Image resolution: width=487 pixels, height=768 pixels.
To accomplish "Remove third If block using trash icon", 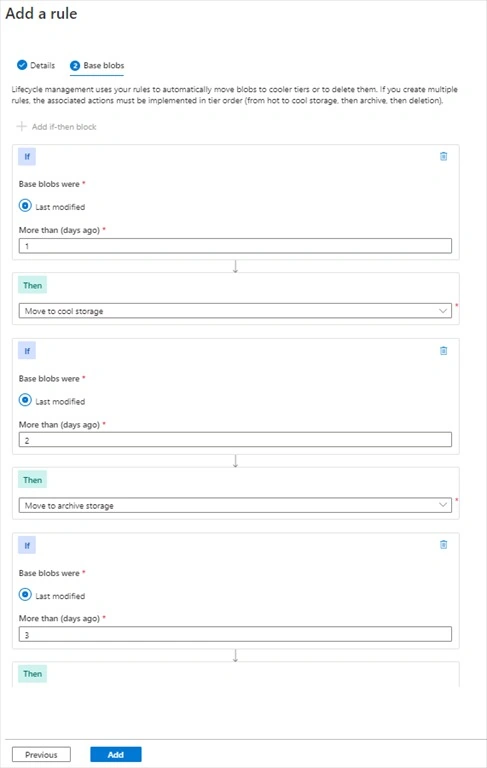I will pos(443,545).
